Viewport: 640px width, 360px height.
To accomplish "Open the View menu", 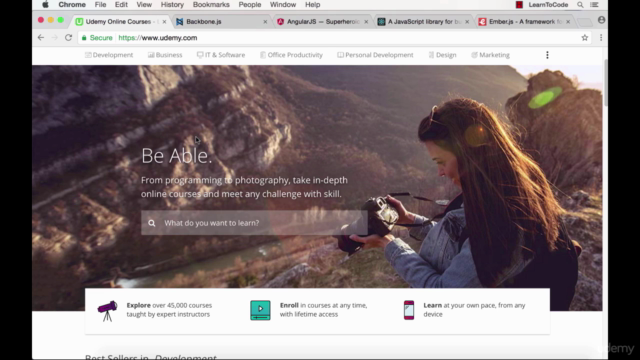I will tap(144, 4).
